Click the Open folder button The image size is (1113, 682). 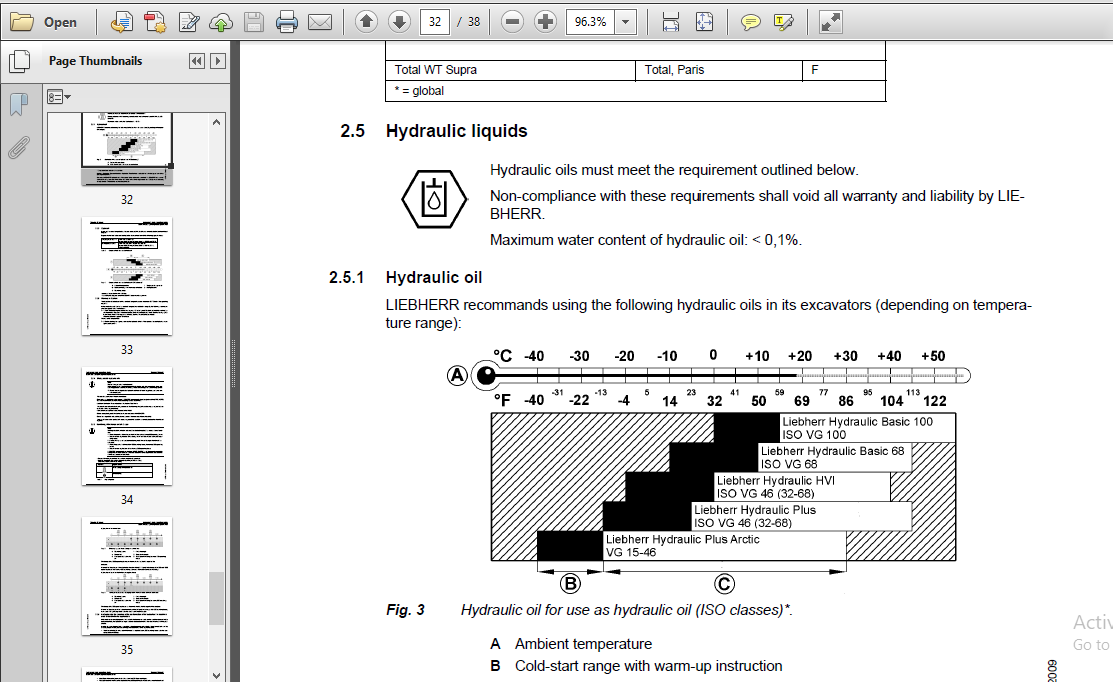(43, 22)
